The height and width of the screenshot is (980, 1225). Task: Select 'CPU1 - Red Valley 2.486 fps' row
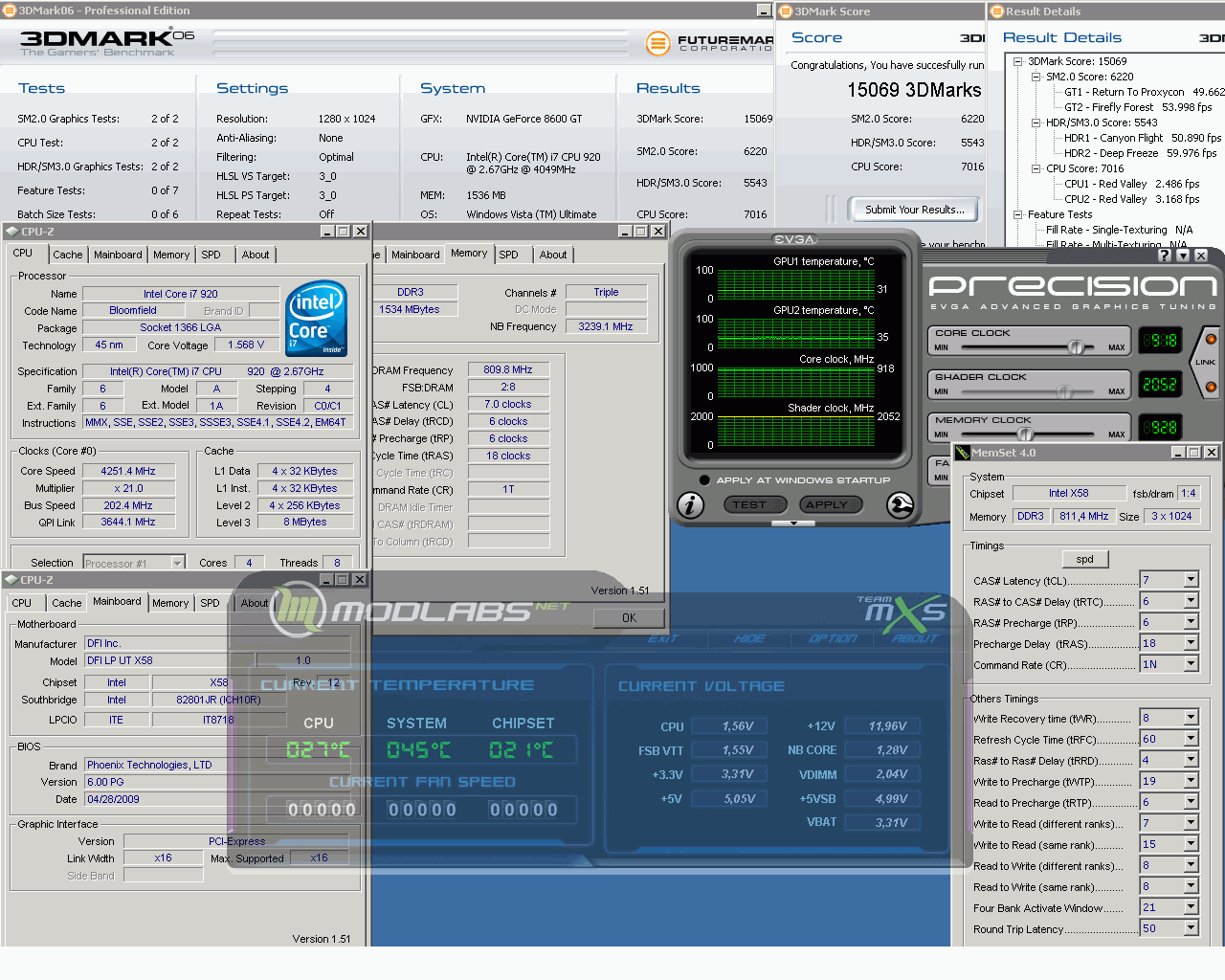pyautogui.click(x=1132, y=184)
